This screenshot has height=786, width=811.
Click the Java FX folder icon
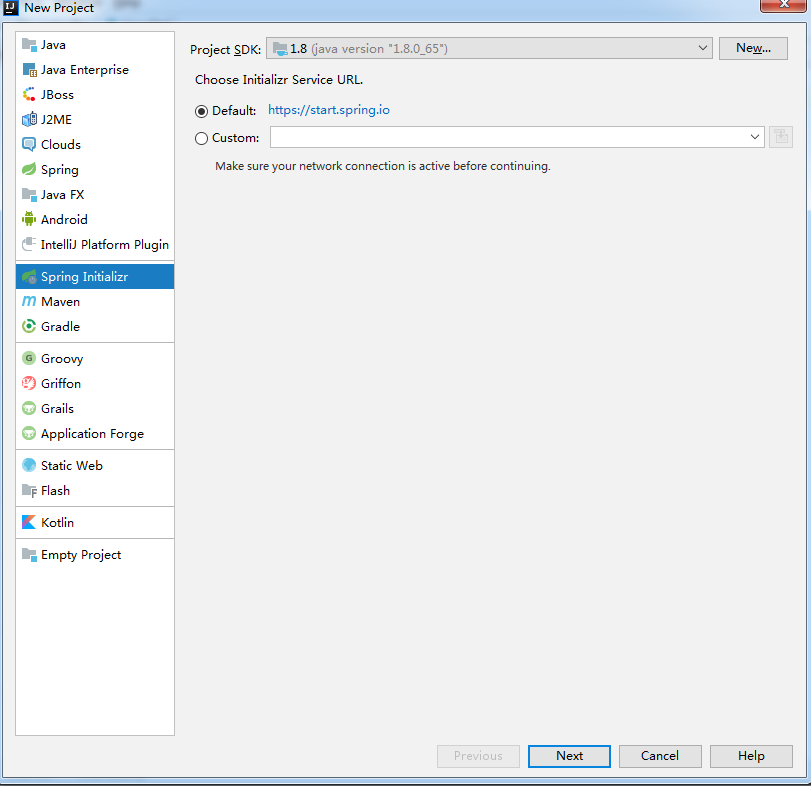29,194
